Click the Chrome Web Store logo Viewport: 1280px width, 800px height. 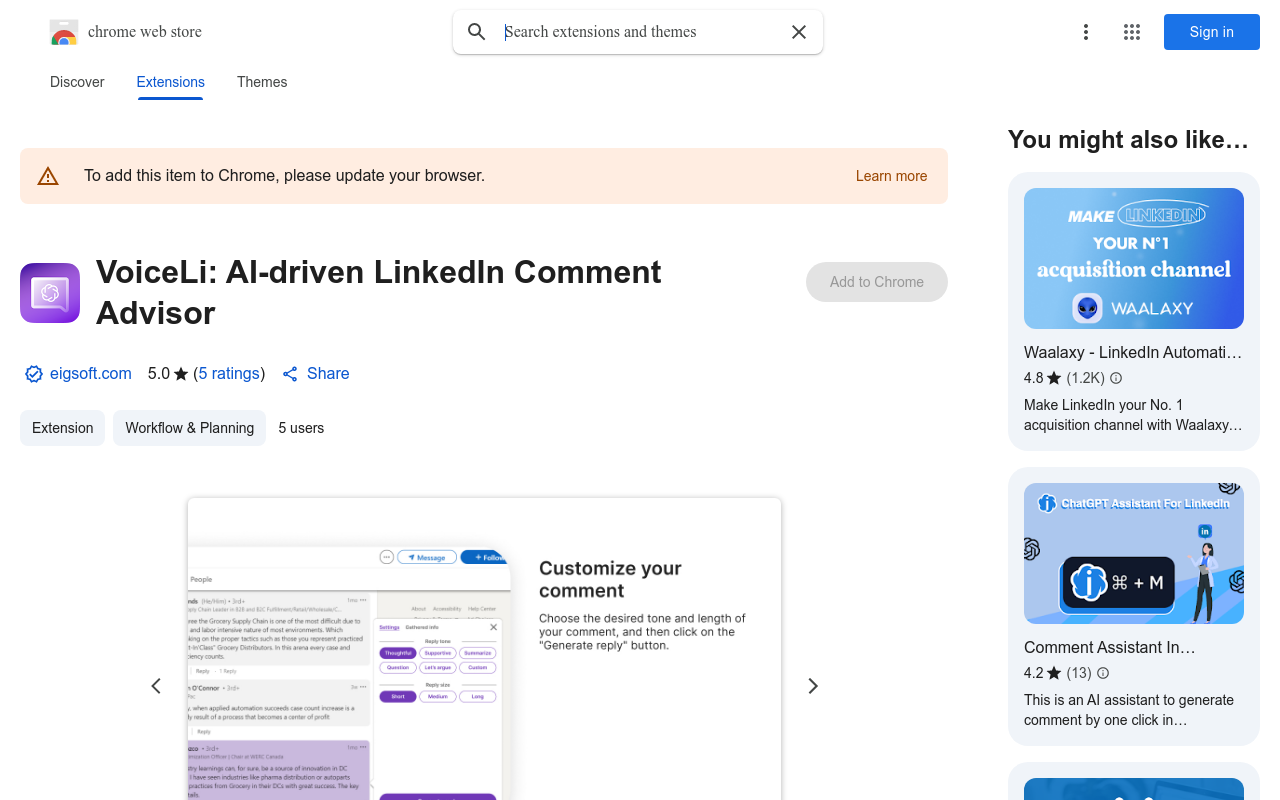pyautogui.click(x=64, y=32)
